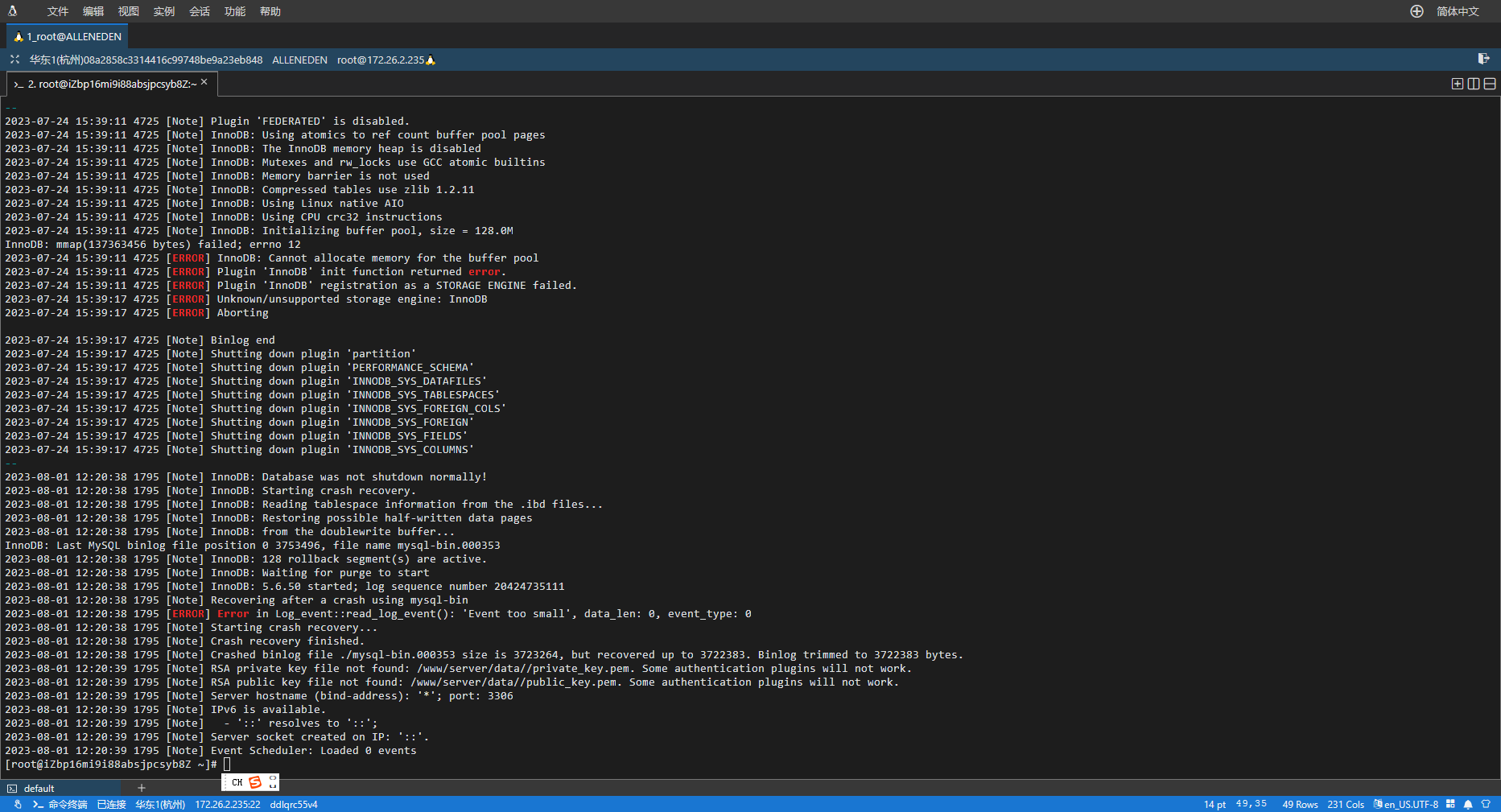Screen dimensions: 1501x812
Task: Click the split horizontally pane icon
Action: (1490, 84)
